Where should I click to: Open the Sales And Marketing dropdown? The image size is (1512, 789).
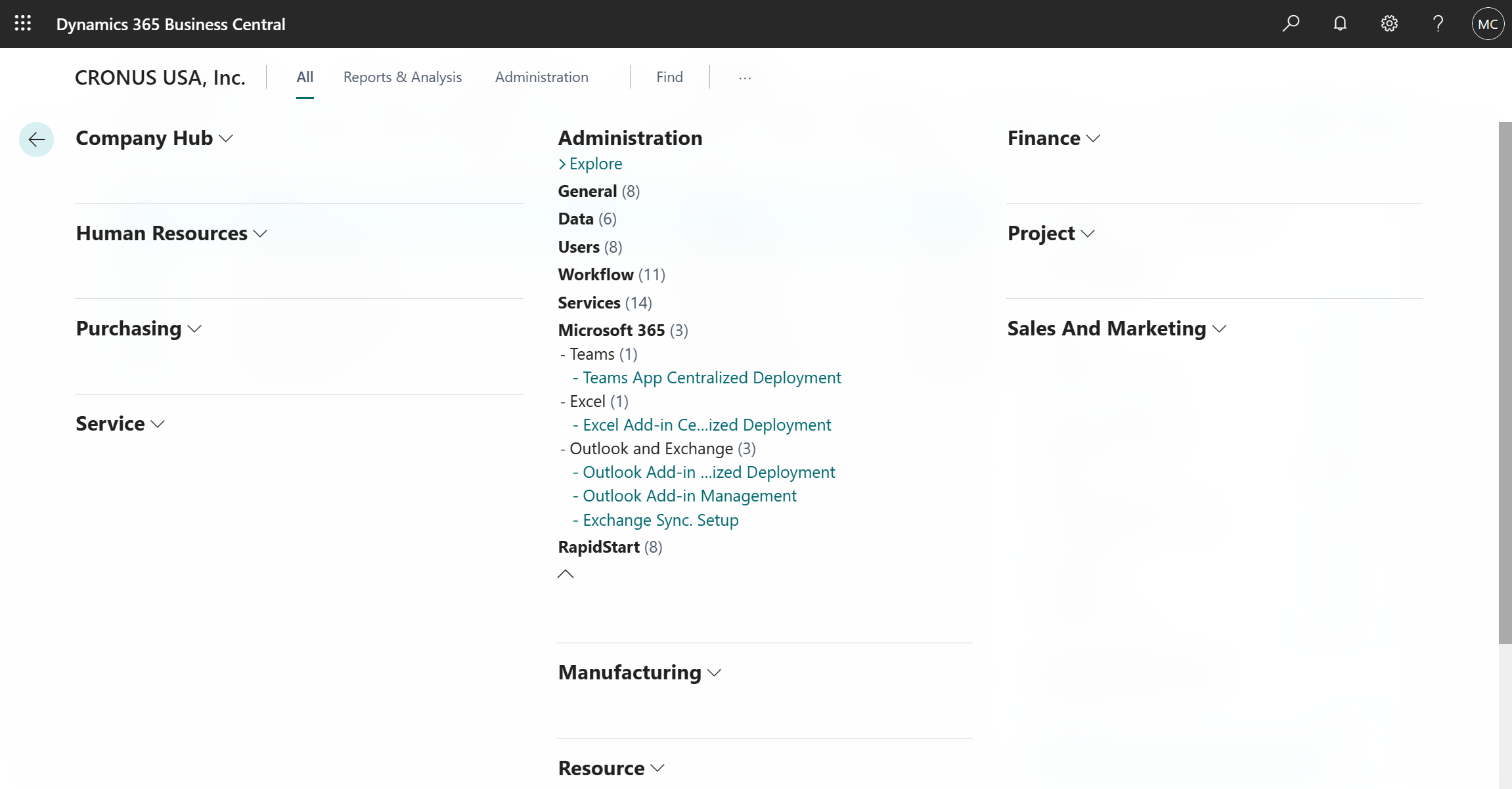(x=1220, y=330)
